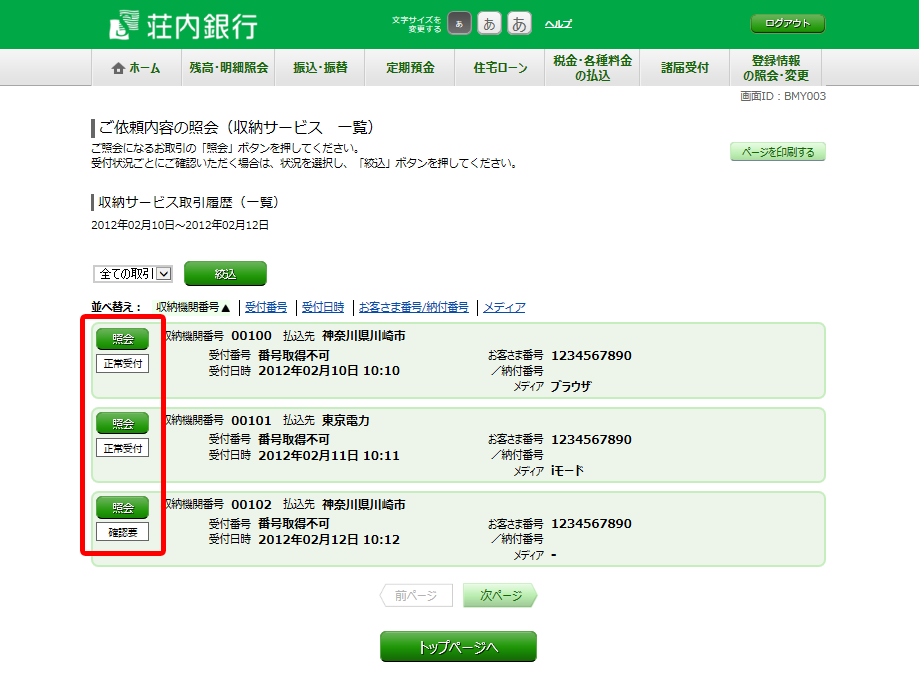The height and width of the screenshot is (679, 919).
Task: Open the ヘルプ link
Action: tap(558, 24)
